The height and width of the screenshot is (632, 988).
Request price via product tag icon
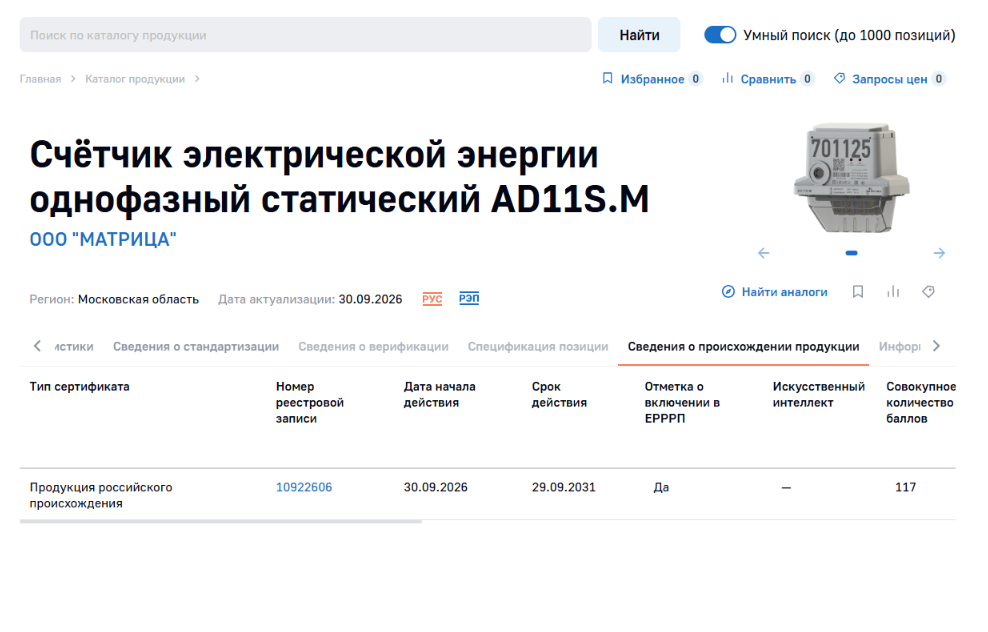(x=928, y=292)
